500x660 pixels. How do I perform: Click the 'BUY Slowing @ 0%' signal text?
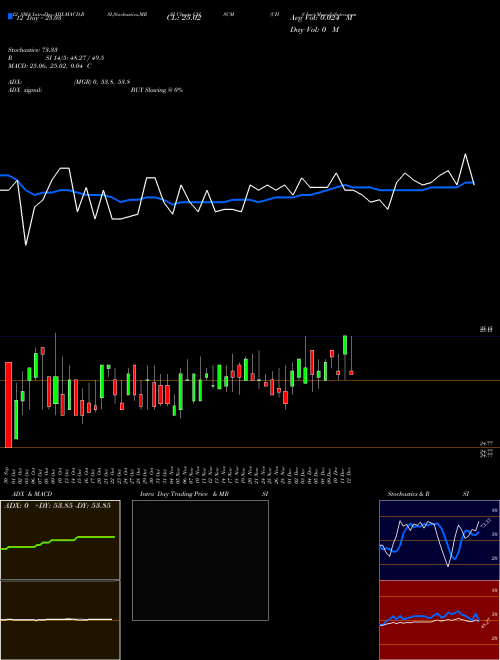[157, 90]
